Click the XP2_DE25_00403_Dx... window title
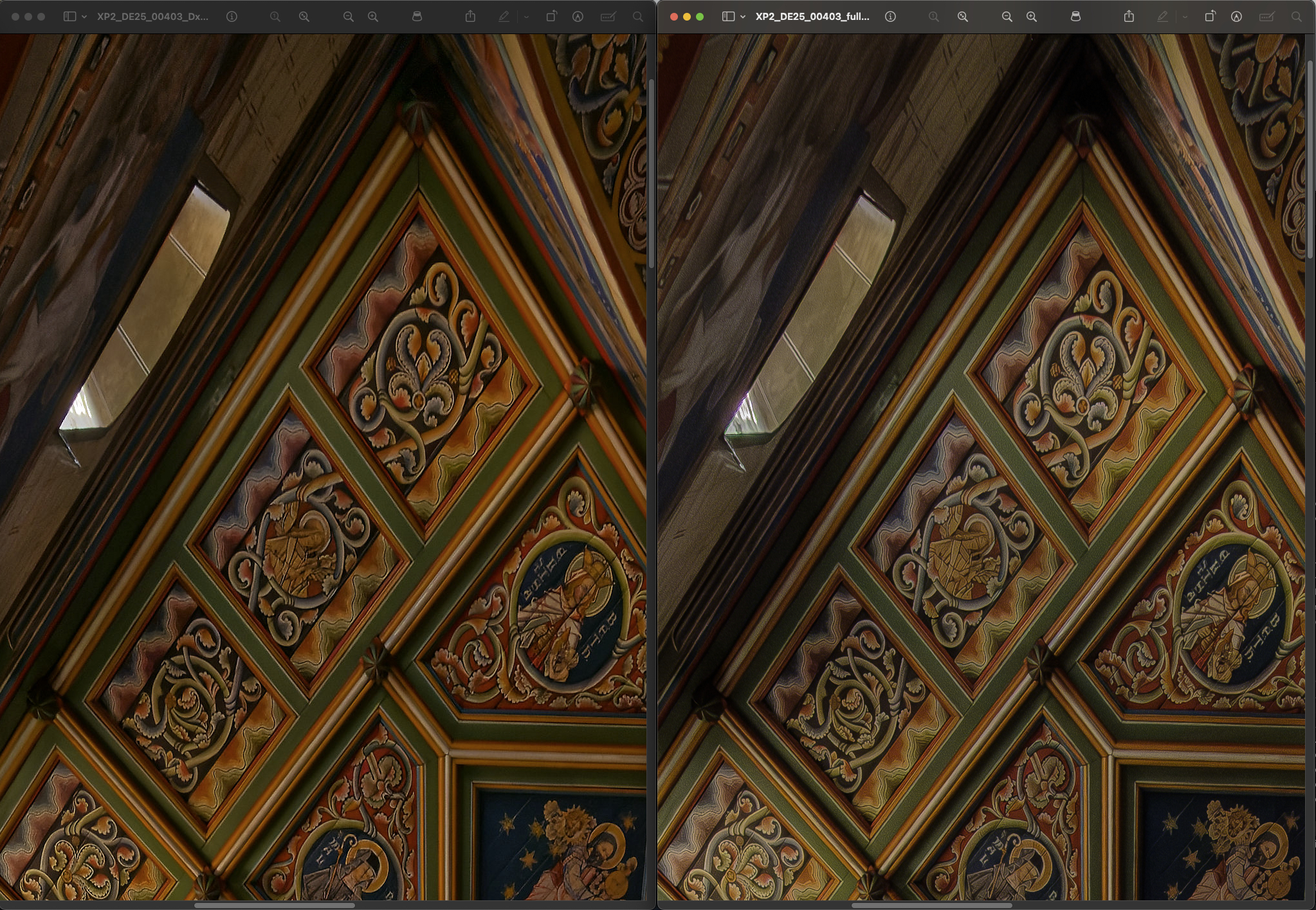Screen dimensions: 1316x910 click(x=153, y=17)
